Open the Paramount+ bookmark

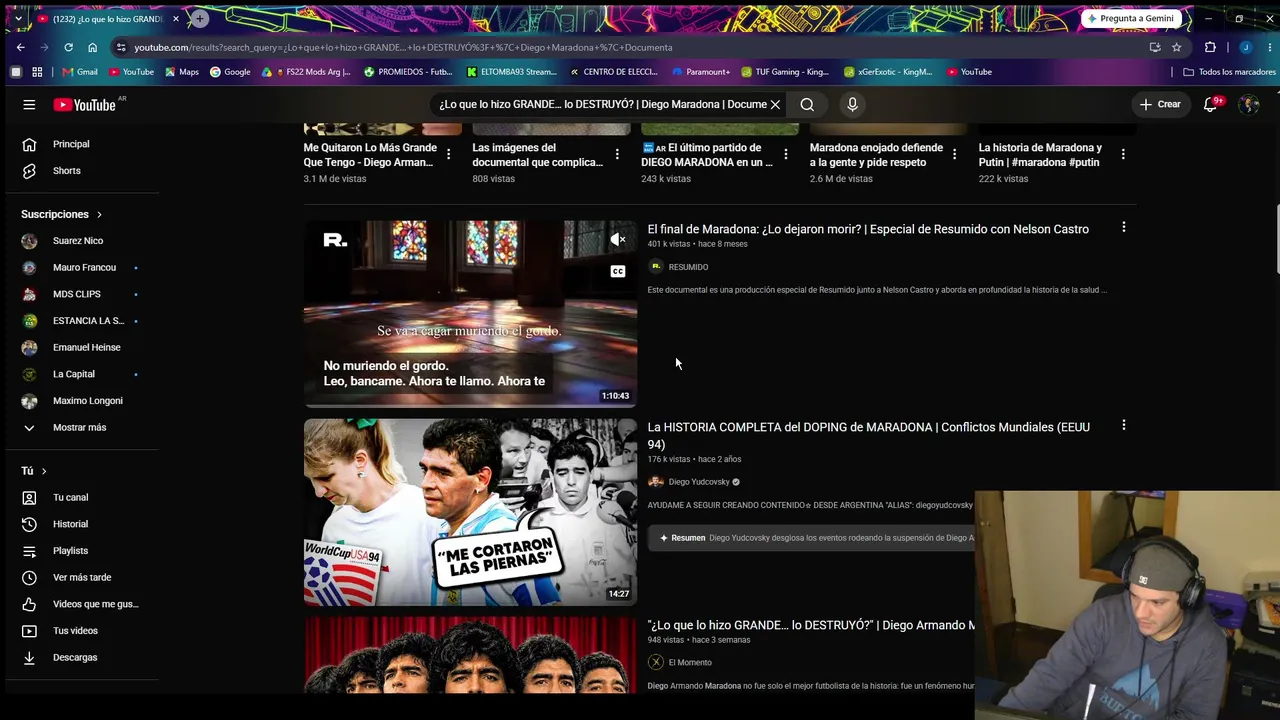[701, 72]
